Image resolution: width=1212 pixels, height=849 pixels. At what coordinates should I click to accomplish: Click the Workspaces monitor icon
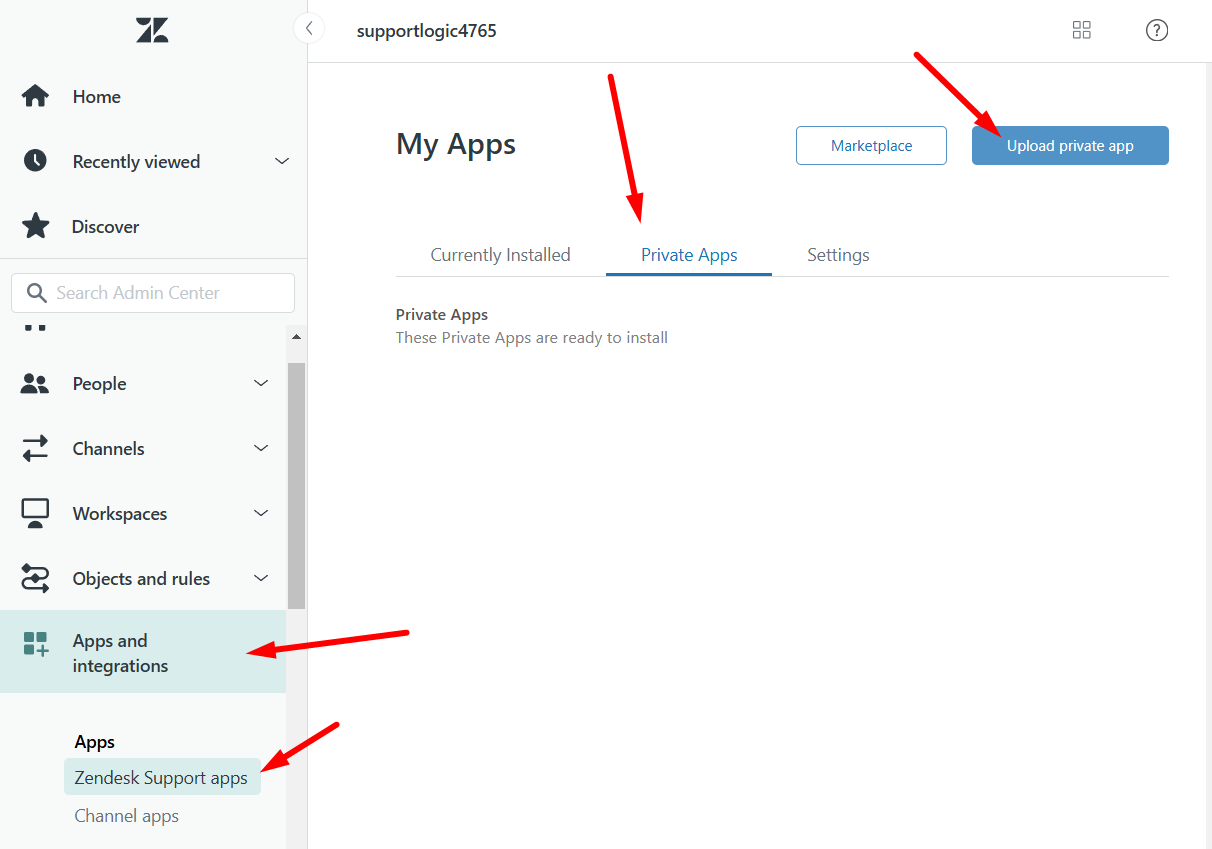[35, 513]
